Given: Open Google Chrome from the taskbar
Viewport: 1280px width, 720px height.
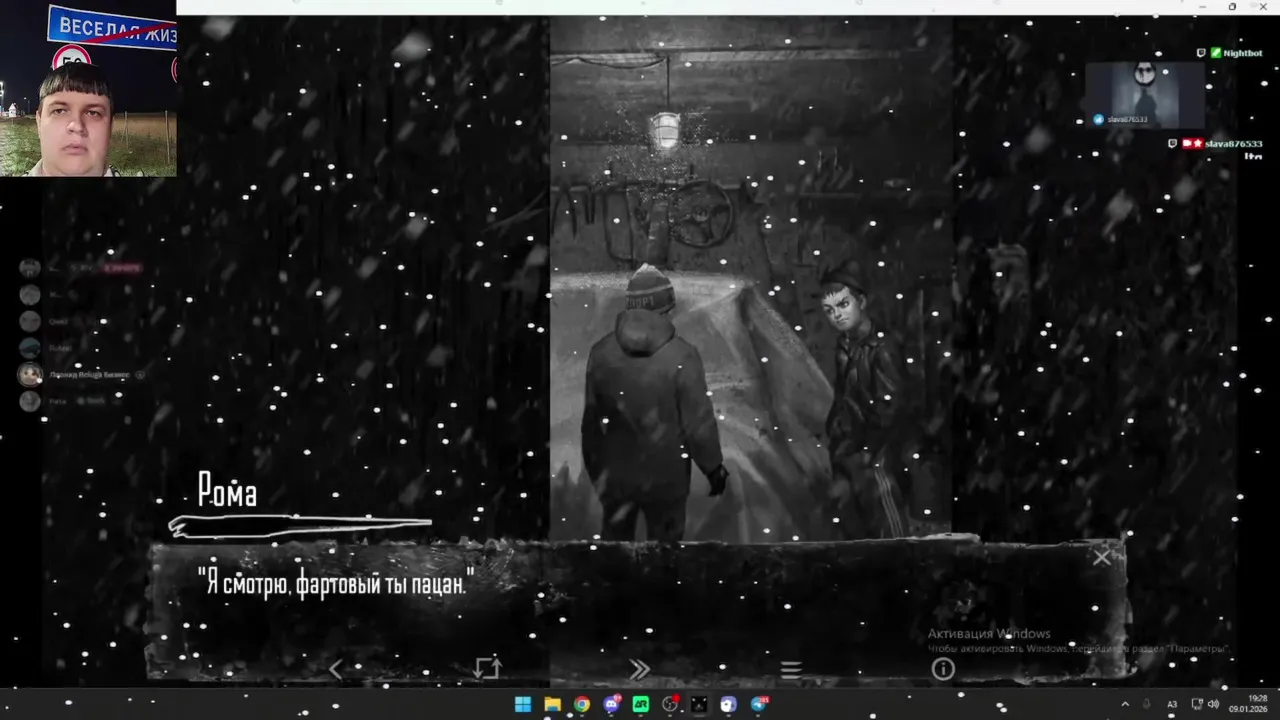Looking at the screenshot, I should point(581,704).
